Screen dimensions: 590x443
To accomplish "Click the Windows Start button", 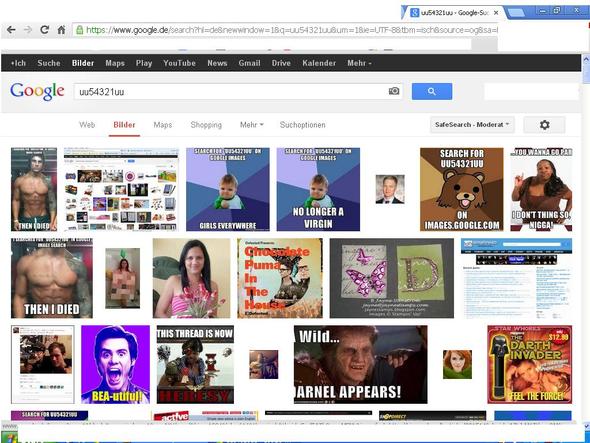I will (x=9, y=438).
